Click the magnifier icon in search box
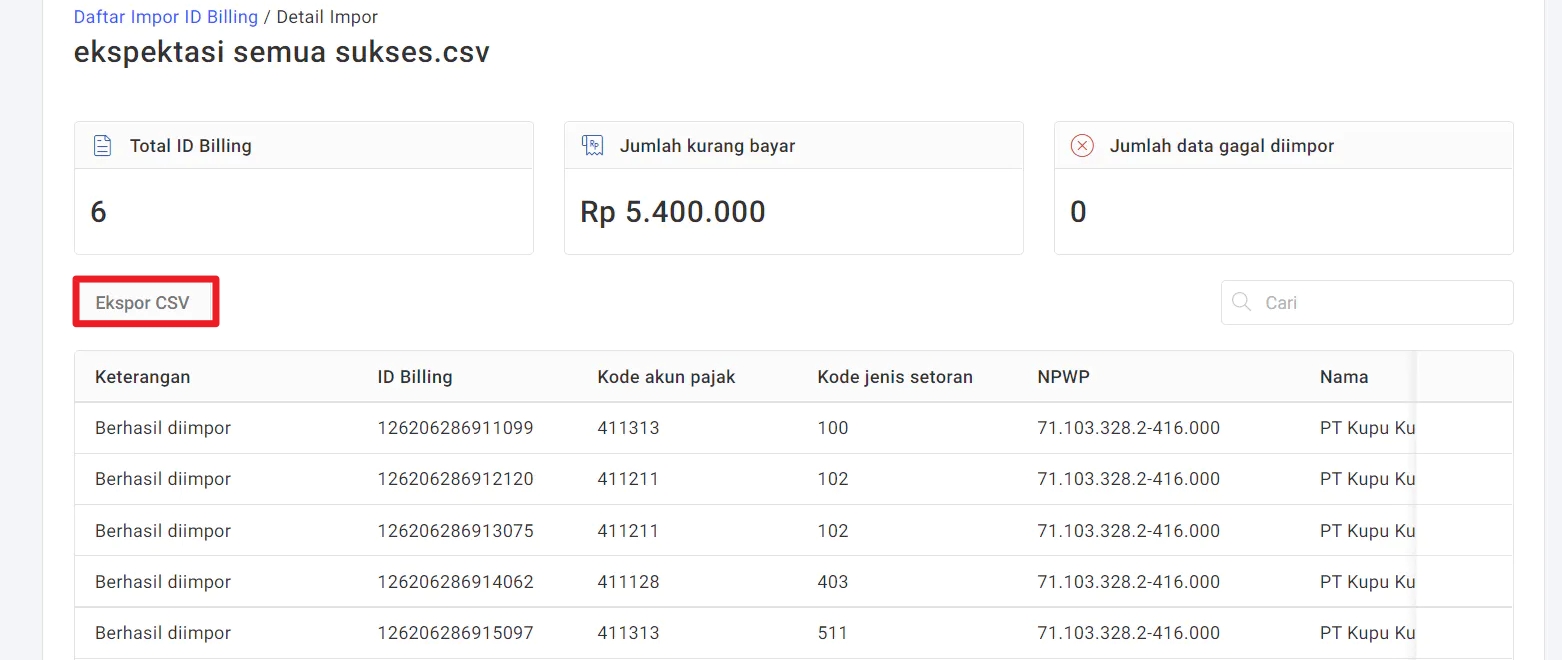Image resolution: width=1562 pixels, height=660 pixels. pos(1242,302)
